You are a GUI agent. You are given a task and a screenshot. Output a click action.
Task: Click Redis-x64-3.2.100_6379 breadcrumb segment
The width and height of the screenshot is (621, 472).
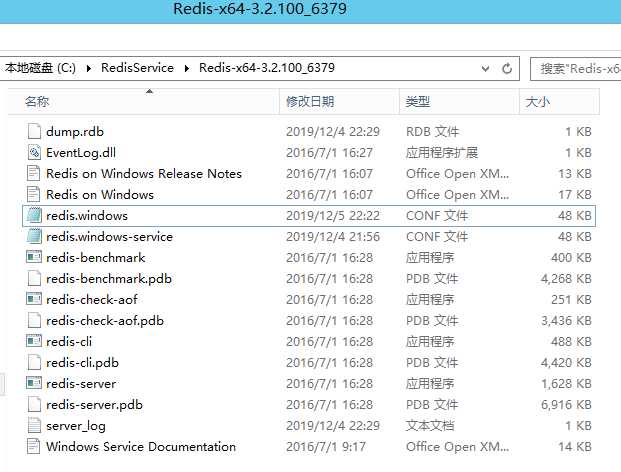[x=267, y=68]
